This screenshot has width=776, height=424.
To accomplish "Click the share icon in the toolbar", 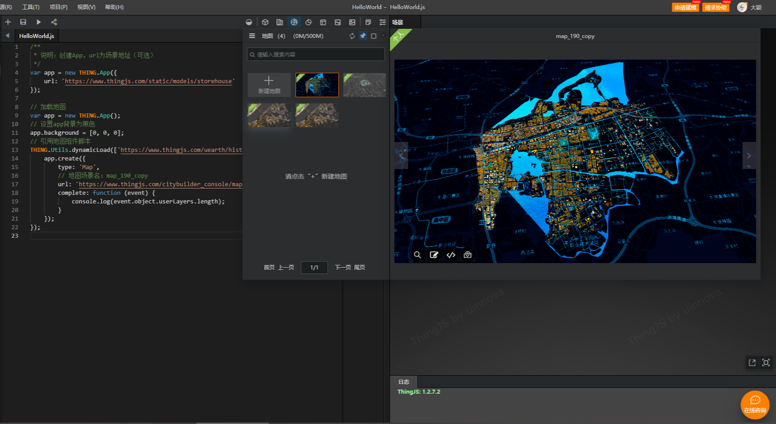I will 54,22.
